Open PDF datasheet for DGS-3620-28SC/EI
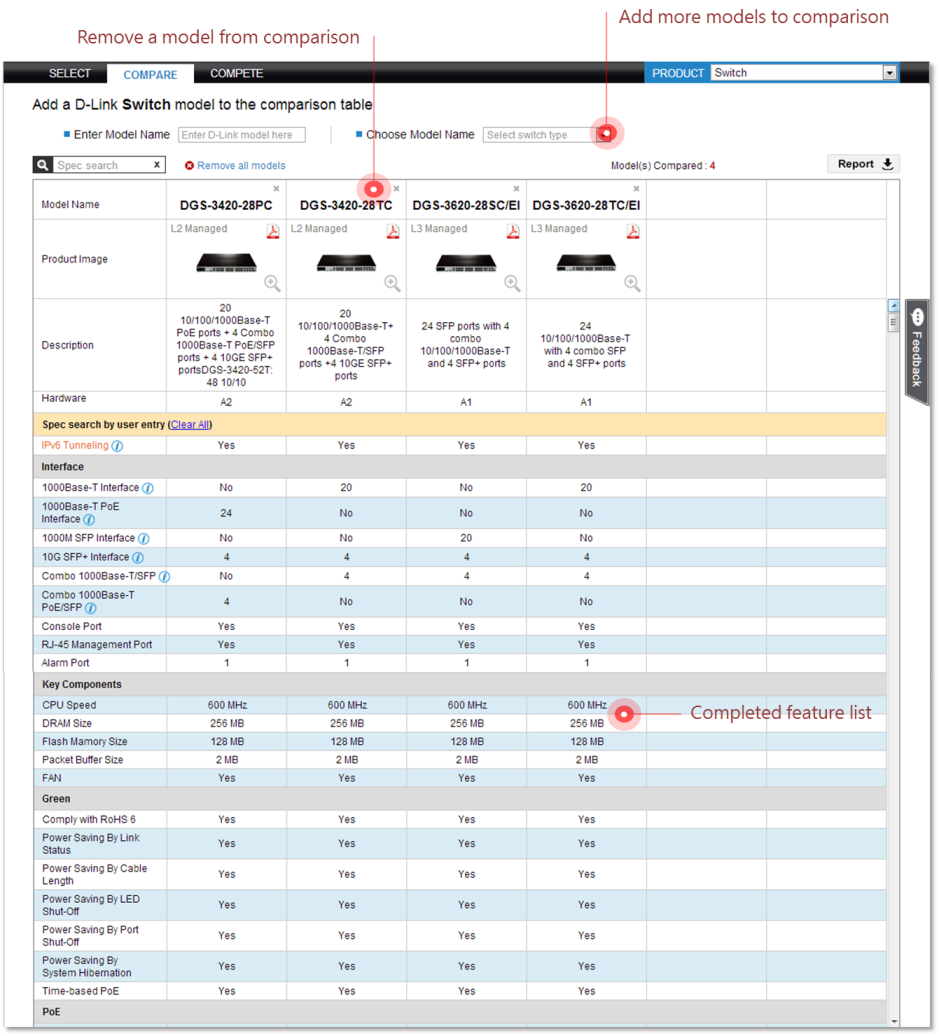939x1036 pixels. click(513, 231)
